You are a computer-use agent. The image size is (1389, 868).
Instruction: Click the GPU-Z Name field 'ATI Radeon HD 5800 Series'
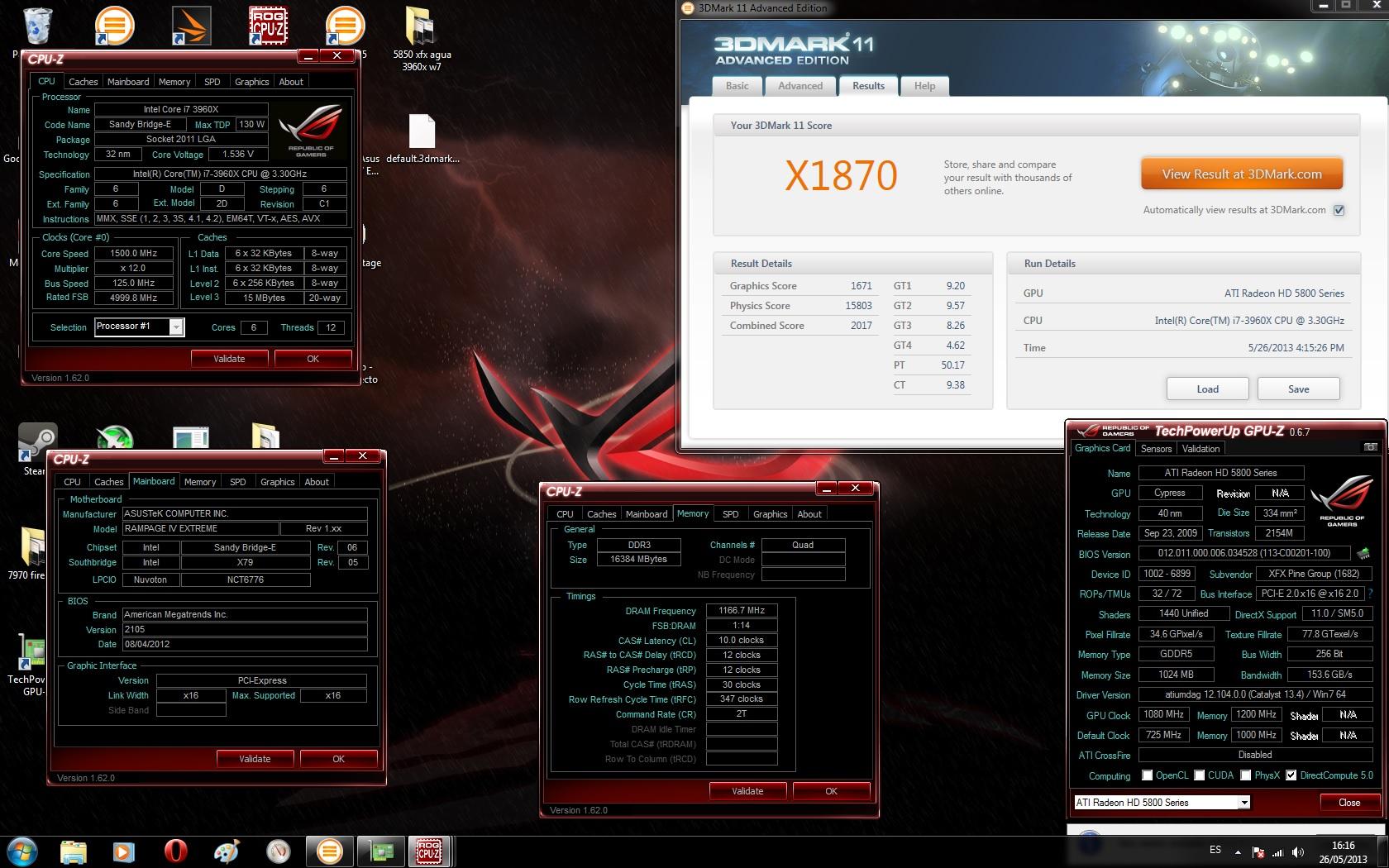click(1221, 473)
